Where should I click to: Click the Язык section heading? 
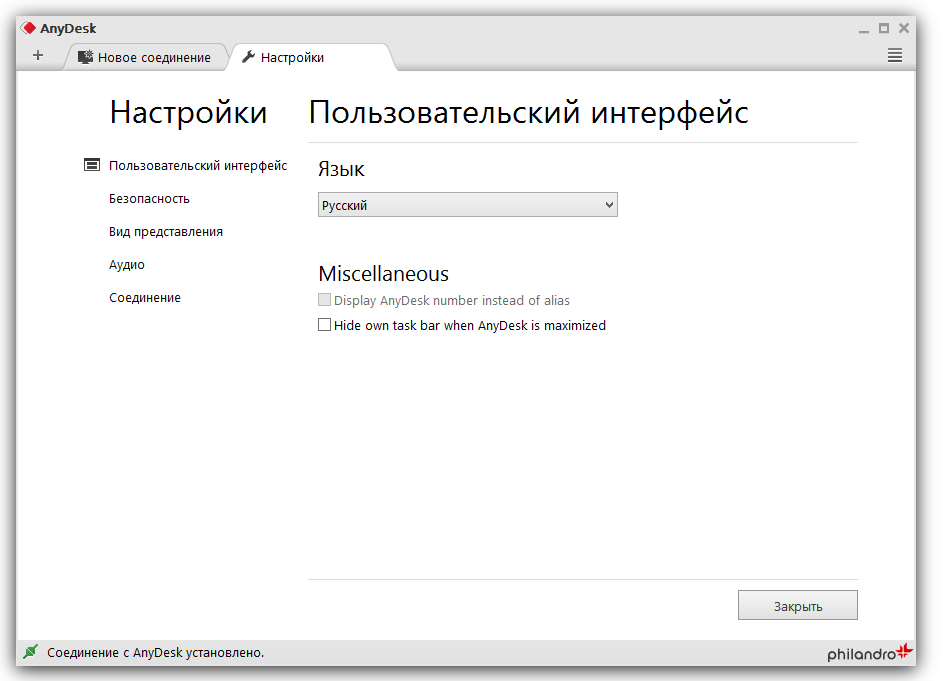pos(341,169)
